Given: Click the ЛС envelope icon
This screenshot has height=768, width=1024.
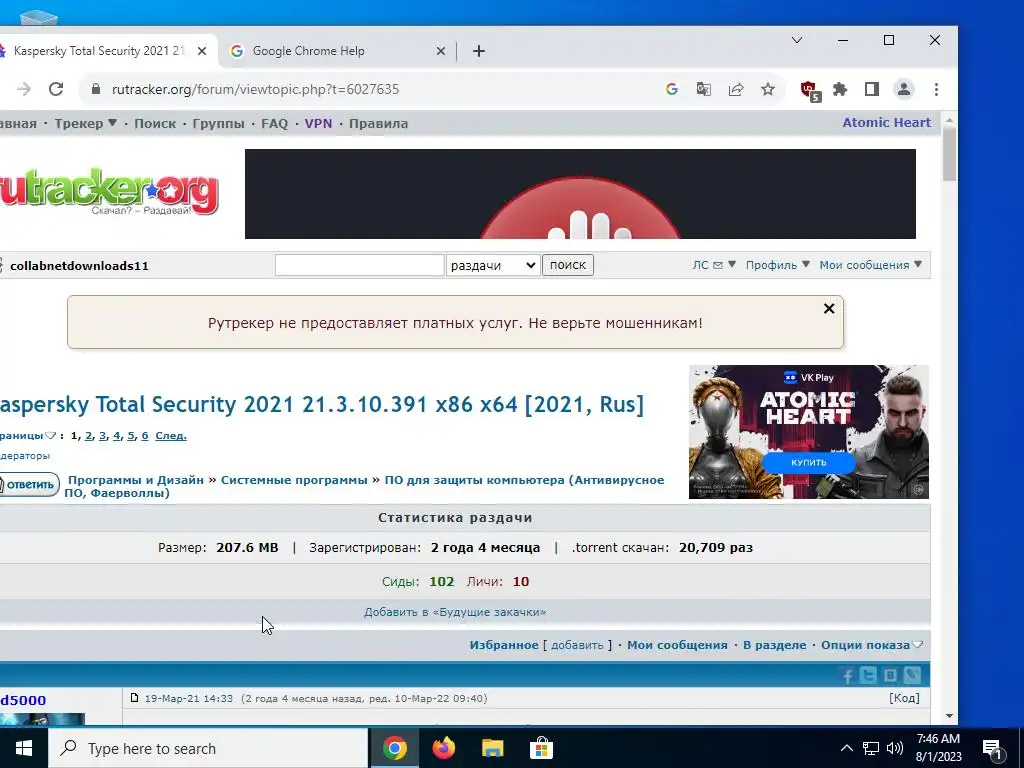Looking at the screenshot, I should pyautogui.click(x=718, y=265).
